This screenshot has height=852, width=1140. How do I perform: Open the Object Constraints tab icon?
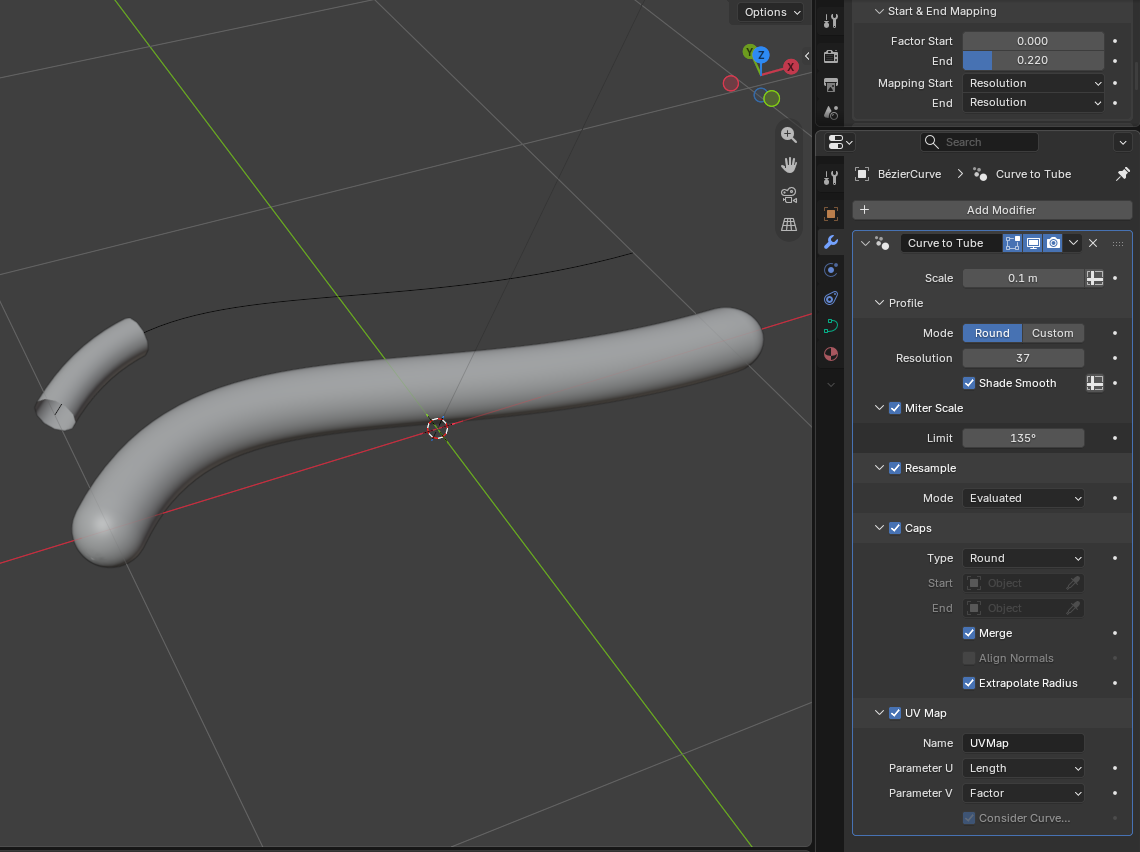tap(831, 298)
